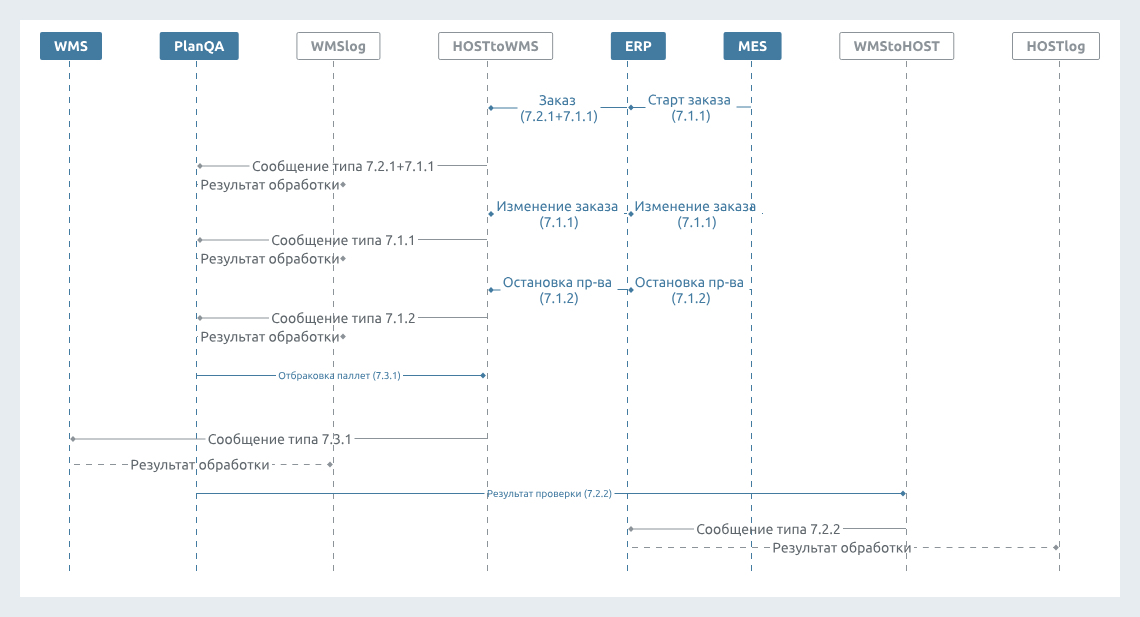Select the PlanQA participant header
The width and height of the screenshot is (1140, 617).
(199, 46)
